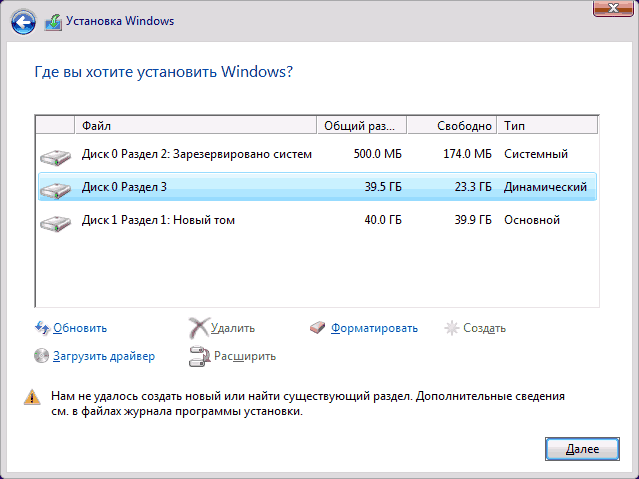Click the star icon beside Создать
The width and height of the screenshot is (639, 479).
pyautogui.click(x=452, y=328)
